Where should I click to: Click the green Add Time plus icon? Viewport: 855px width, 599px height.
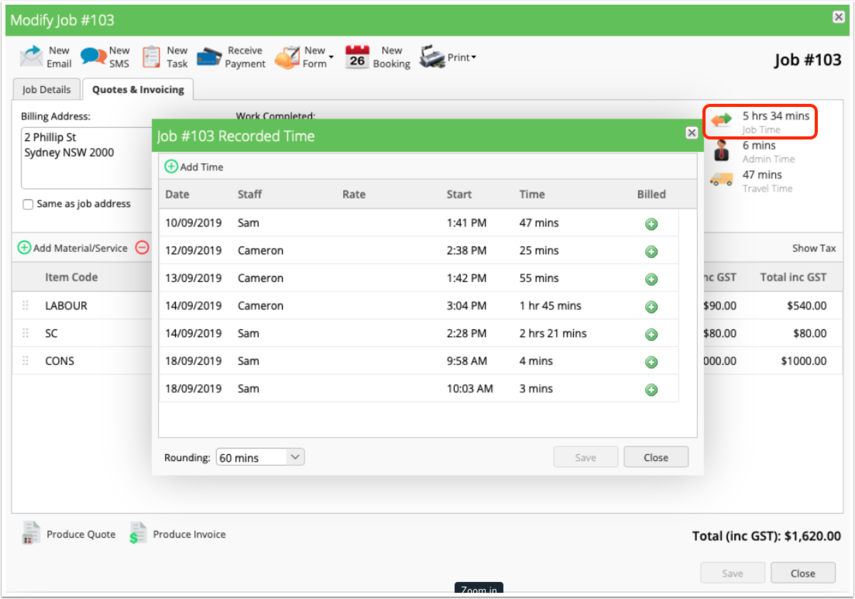coord(171,166)
